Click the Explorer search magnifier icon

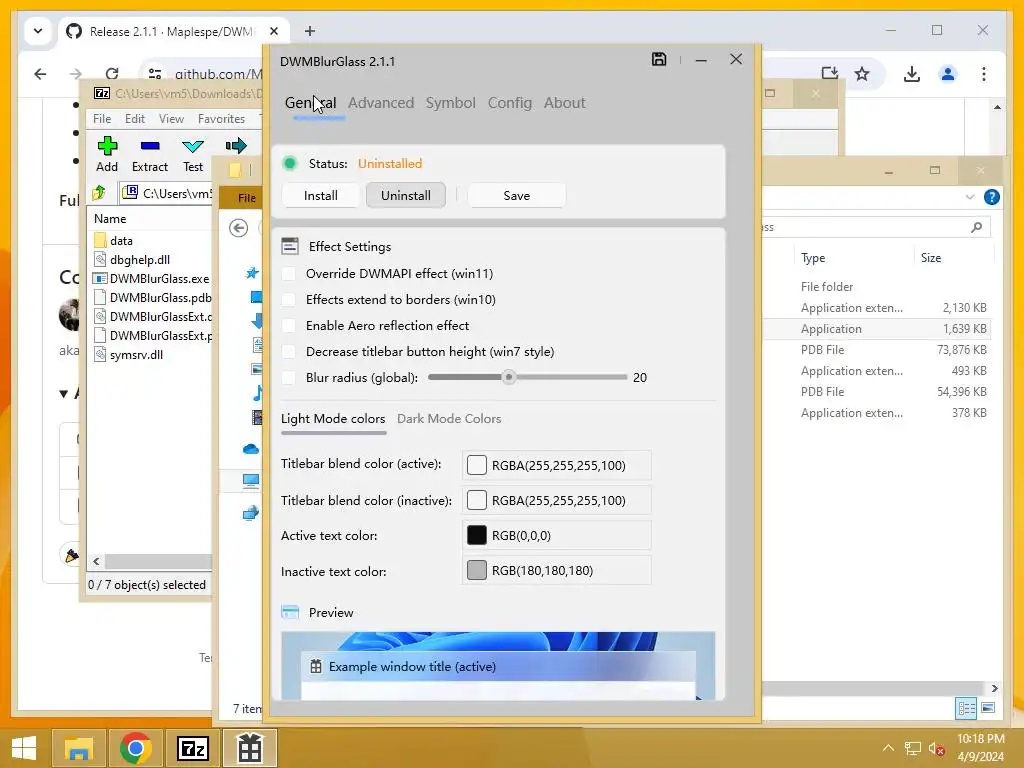point(976,227)
